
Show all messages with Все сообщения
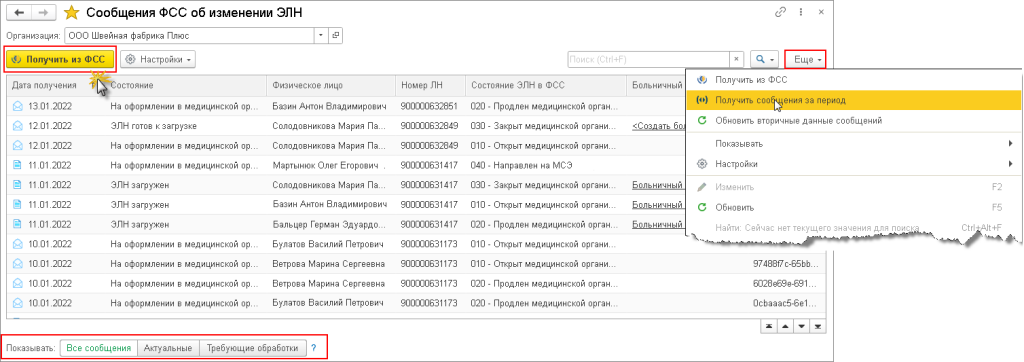coord(99,348)
